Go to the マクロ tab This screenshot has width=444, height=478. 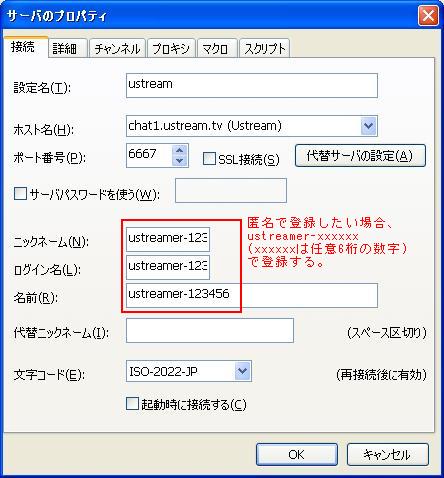(217, 49)
